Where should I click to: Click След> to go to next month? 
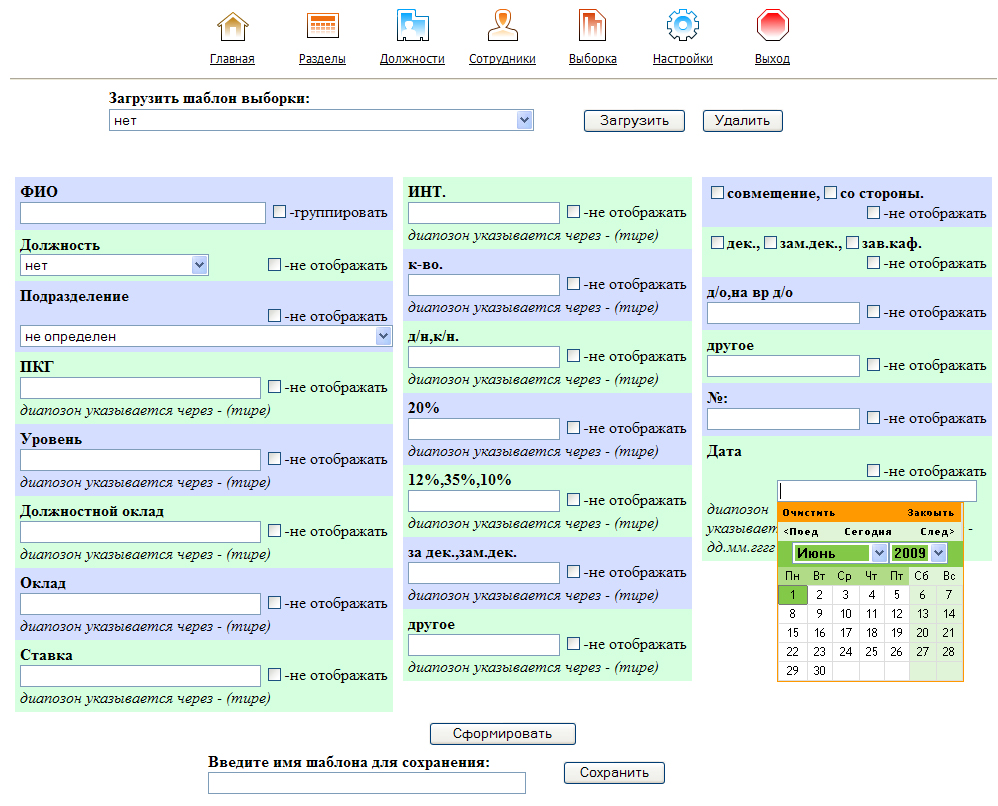point(937,532)
